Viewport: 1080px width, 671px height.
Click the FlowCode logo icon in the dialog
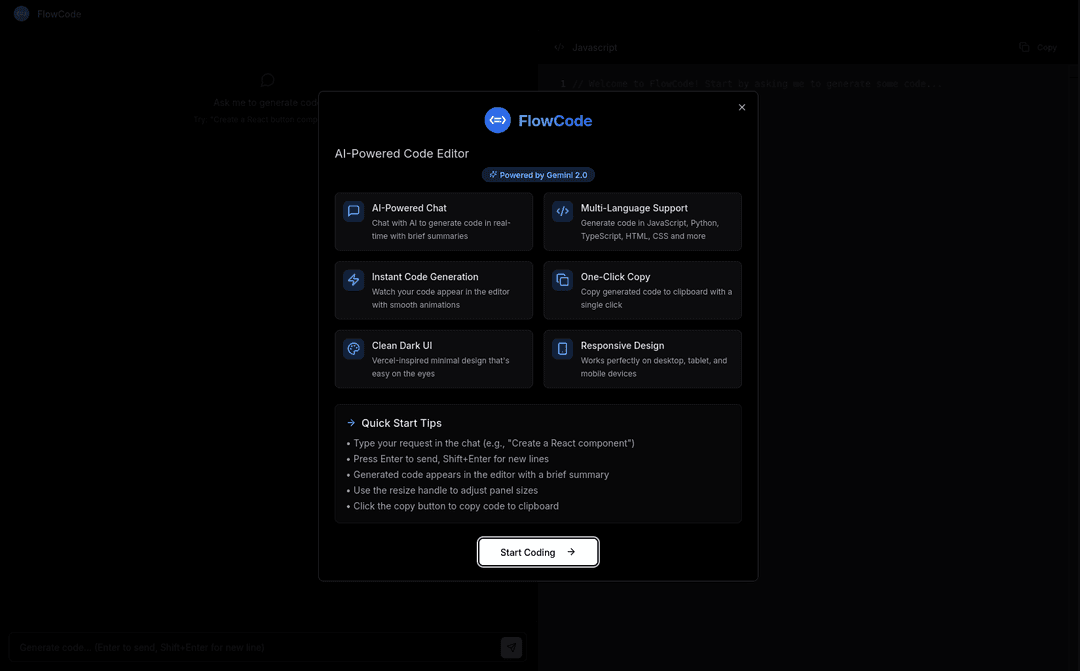tap(497, 120)
